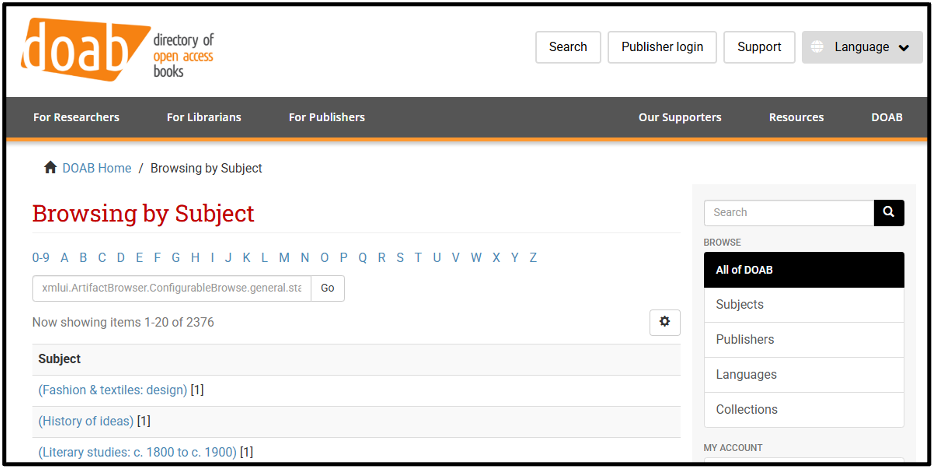The height and width of the screenshot is (468, 933).
Task: Select Publishers in Browse sidebar
Action: (804, 340)
